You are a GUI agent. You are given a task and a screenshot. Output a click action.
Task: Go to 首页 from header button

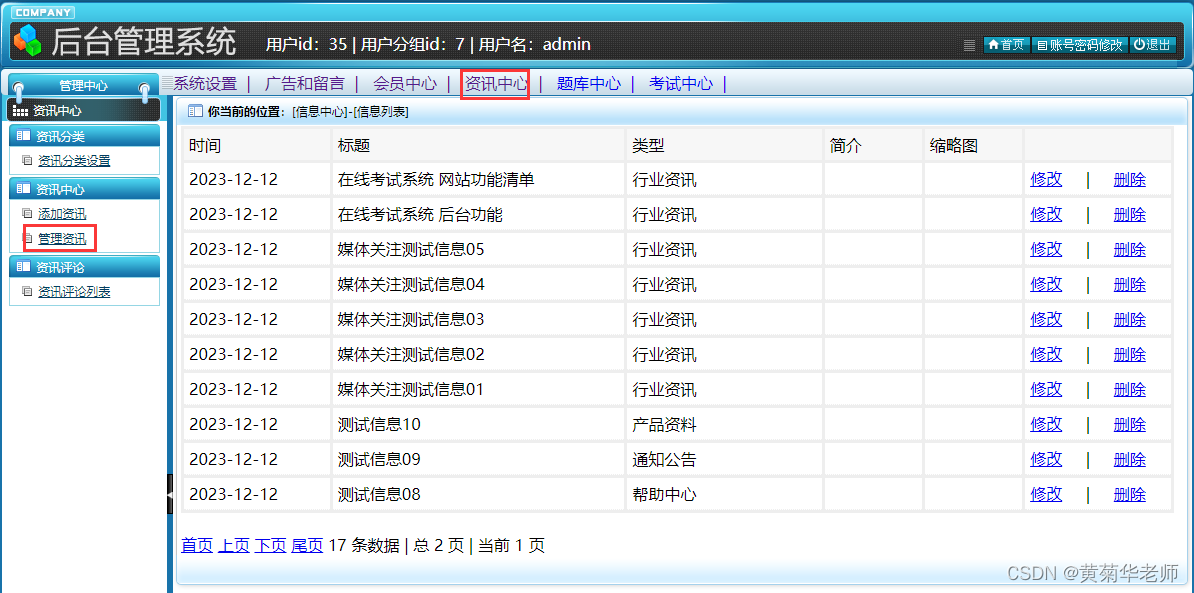pyautogui.click(x=1007, y=45)
